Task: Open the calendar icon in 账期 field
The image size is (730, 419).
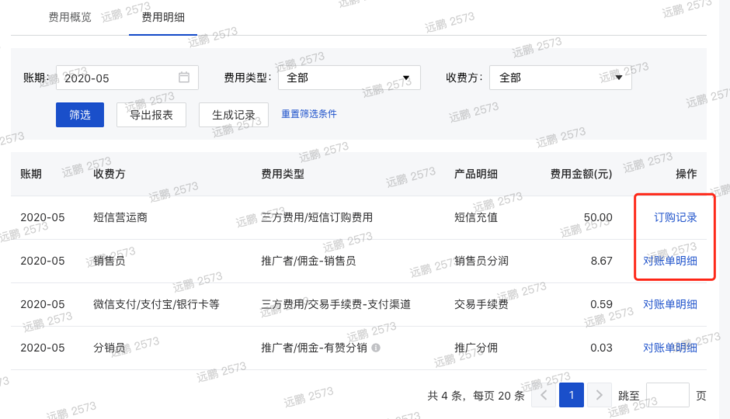Action: 184,78
